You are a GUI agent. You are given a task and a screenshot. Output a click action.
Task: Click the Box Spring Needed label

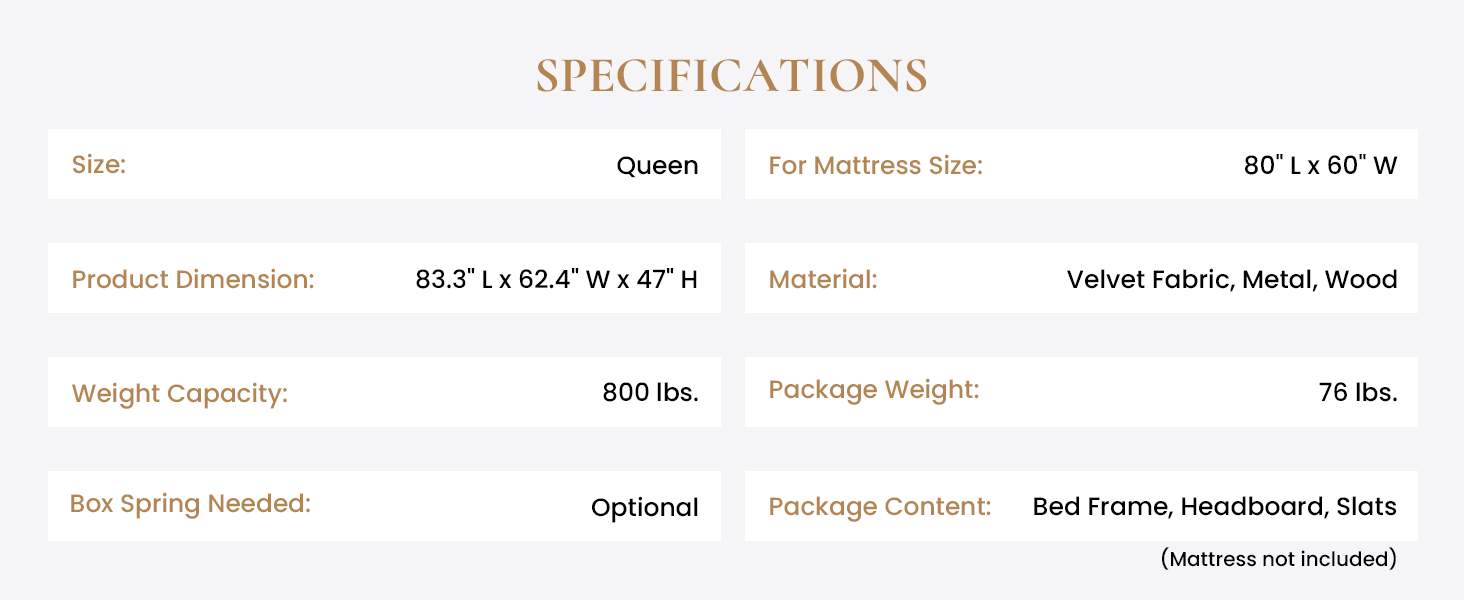pos(190,503)
